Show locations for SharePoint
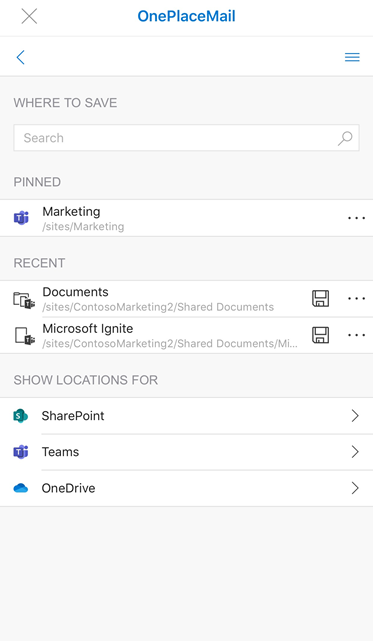373x641 pixels. tap(186, 416)
